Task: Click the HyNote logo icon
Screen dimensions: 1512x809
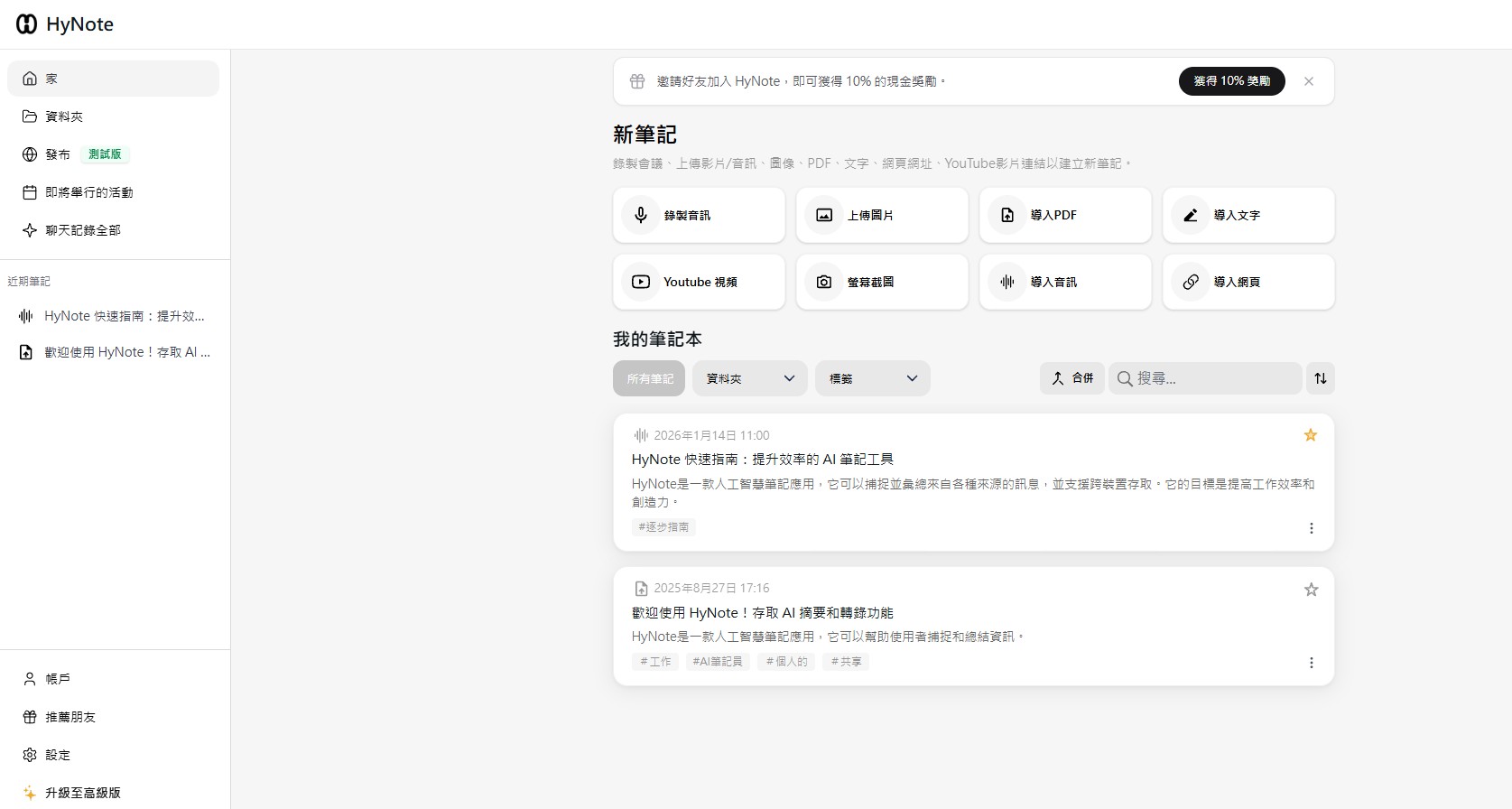Action: tap(27, 24)
